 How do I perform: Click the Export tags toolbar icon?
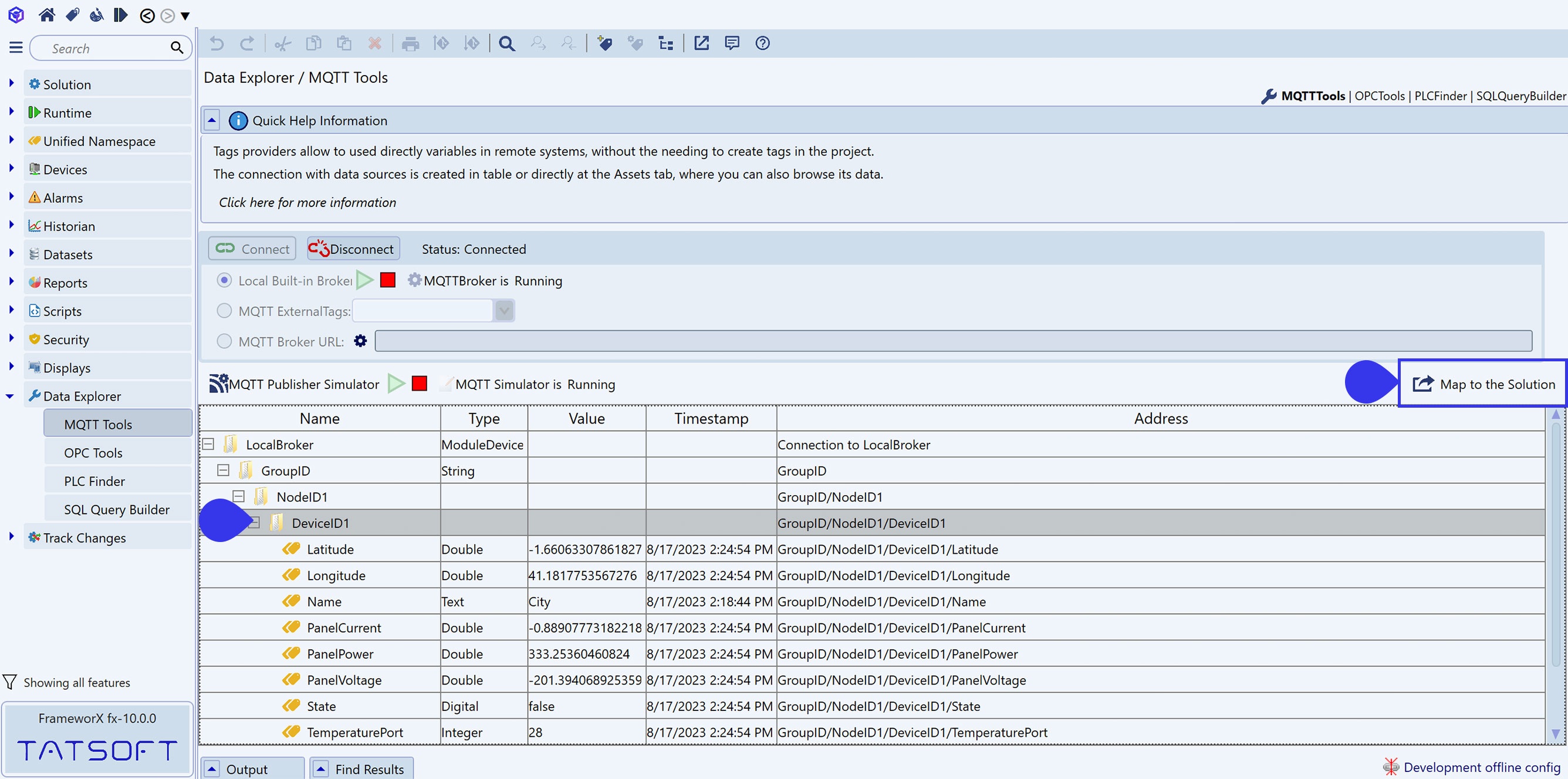(x=472, y=43)
